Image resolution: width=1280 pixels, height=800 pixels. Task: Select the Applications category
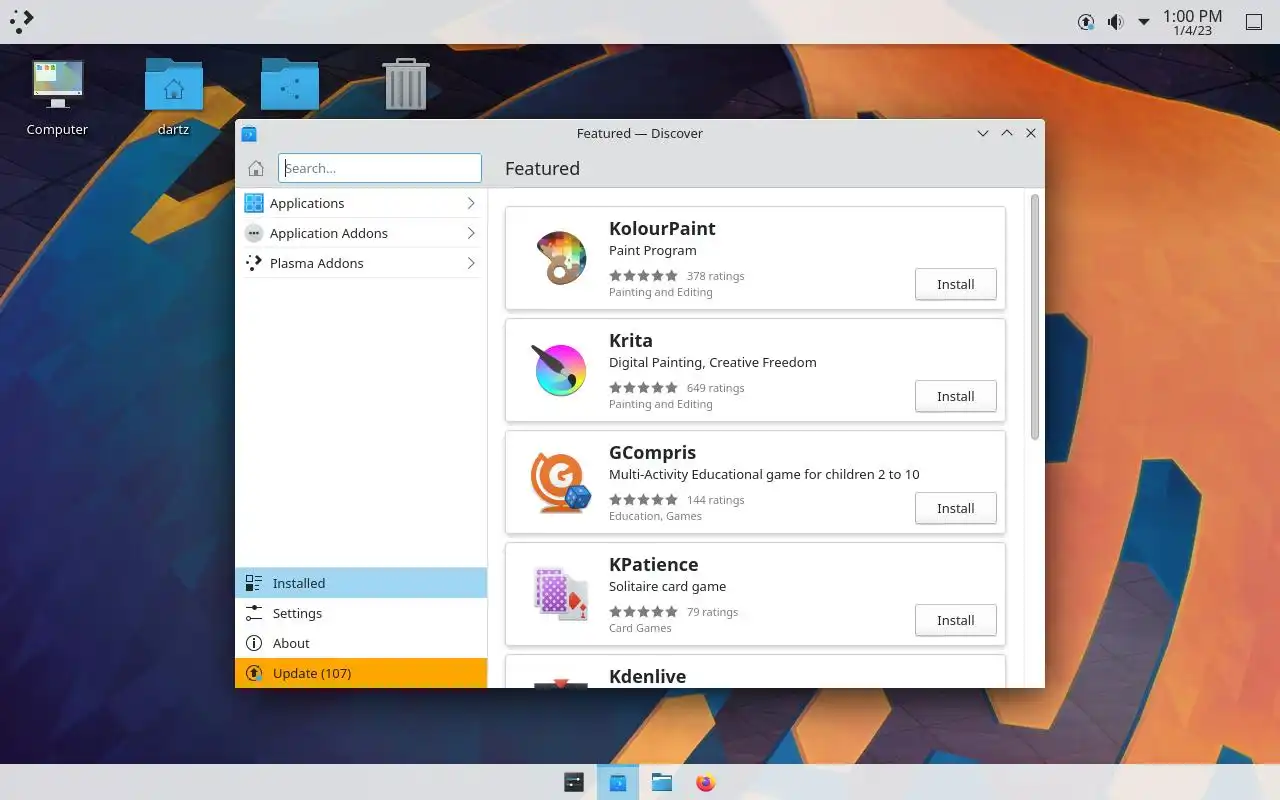pyautogui.click(x=361, y=203)
